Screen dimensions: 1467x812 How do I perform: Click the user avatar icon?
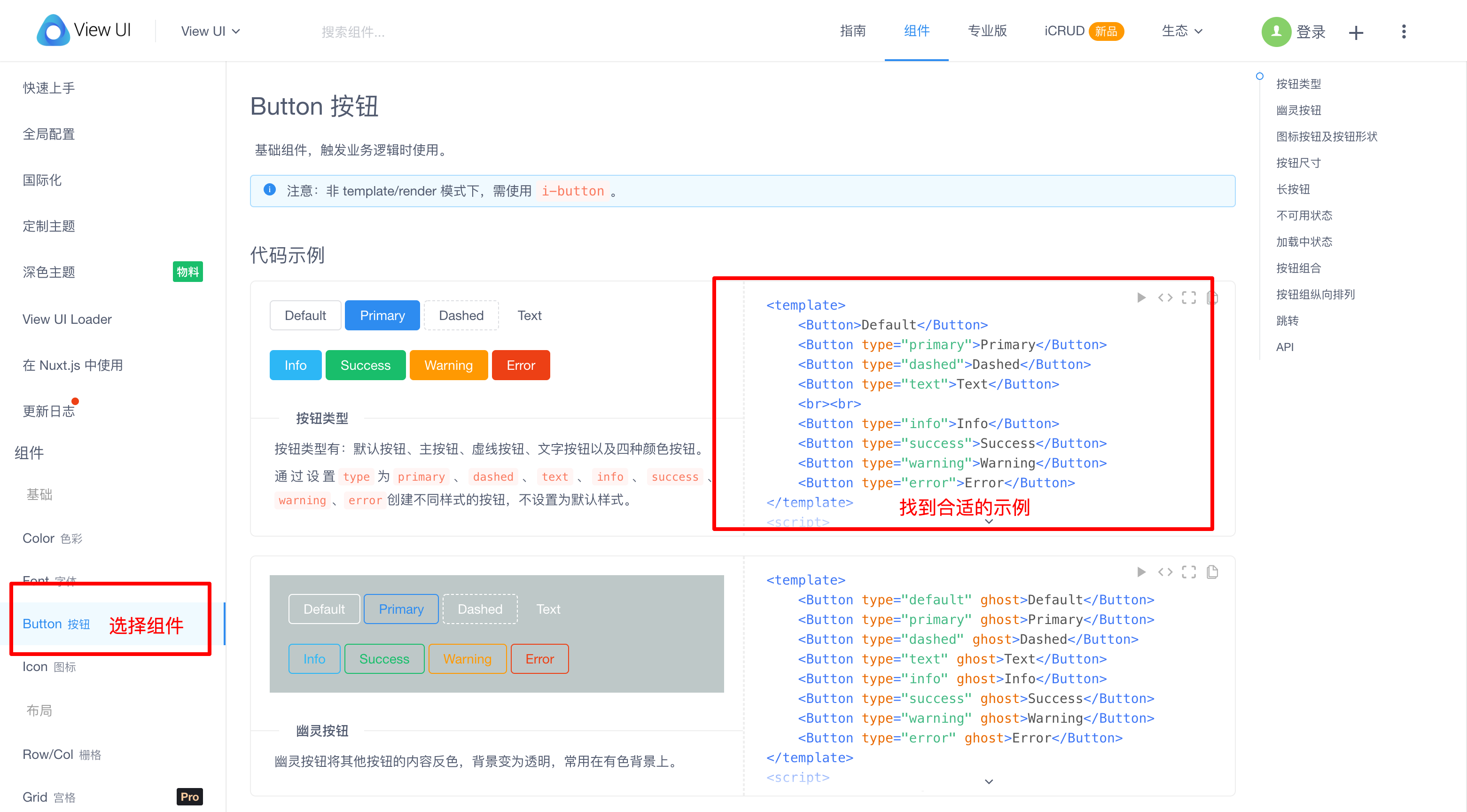[1276, 31]
